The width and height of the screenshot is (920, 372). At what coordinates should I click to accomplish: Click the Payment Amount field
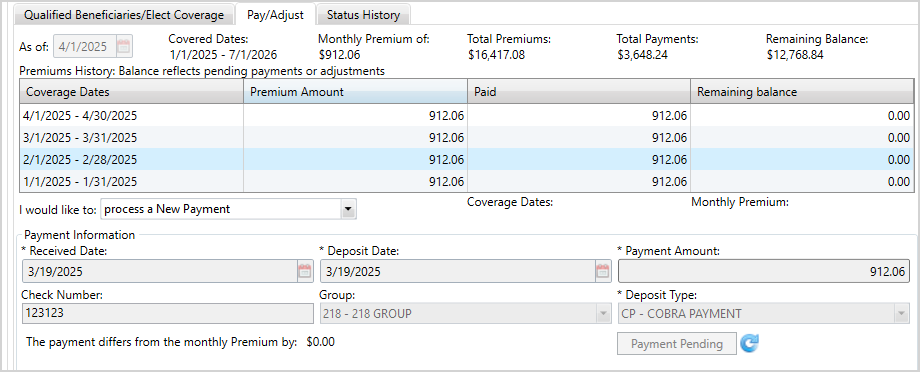tap(764, 271)
